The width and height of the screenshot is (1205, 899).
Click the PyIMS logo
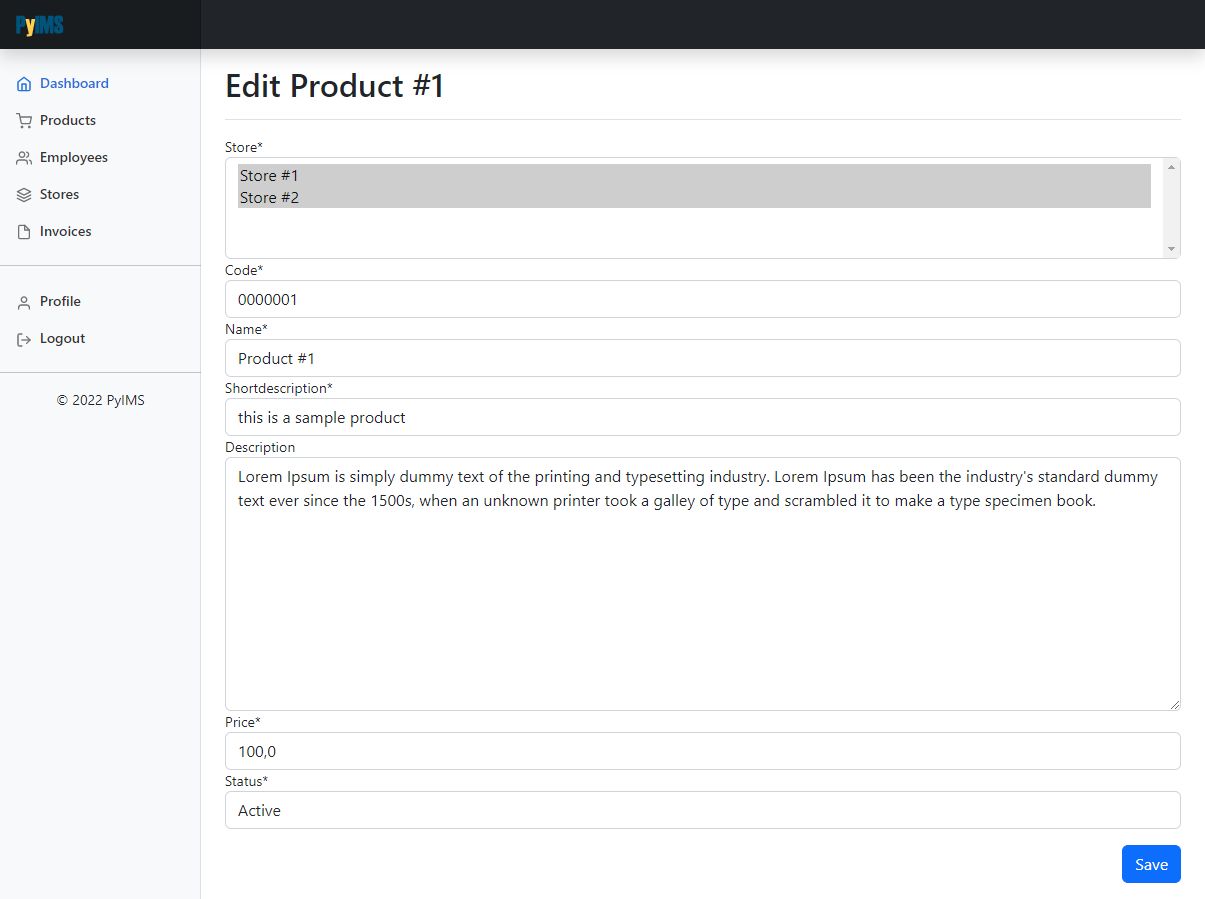pos(40,25)
